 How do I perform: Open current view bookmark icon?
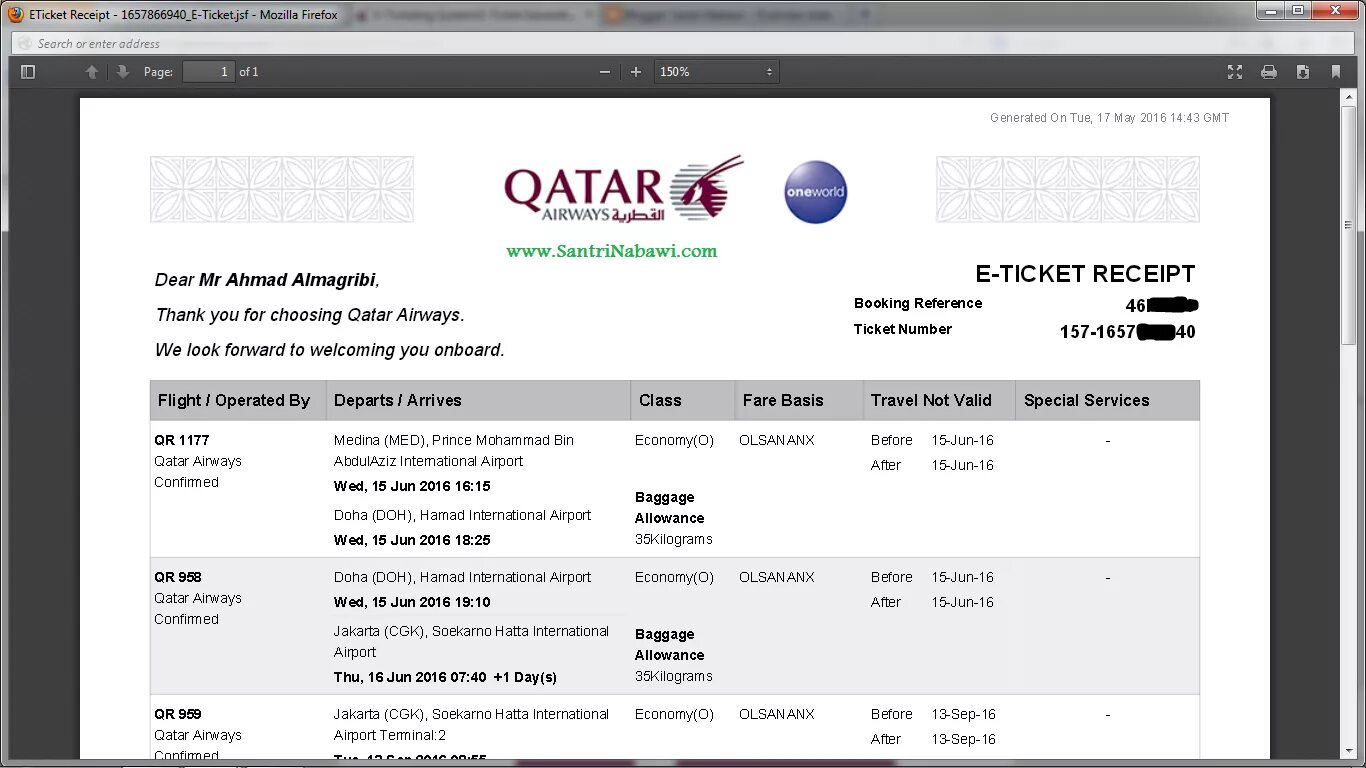click(x=1336, y=72)
